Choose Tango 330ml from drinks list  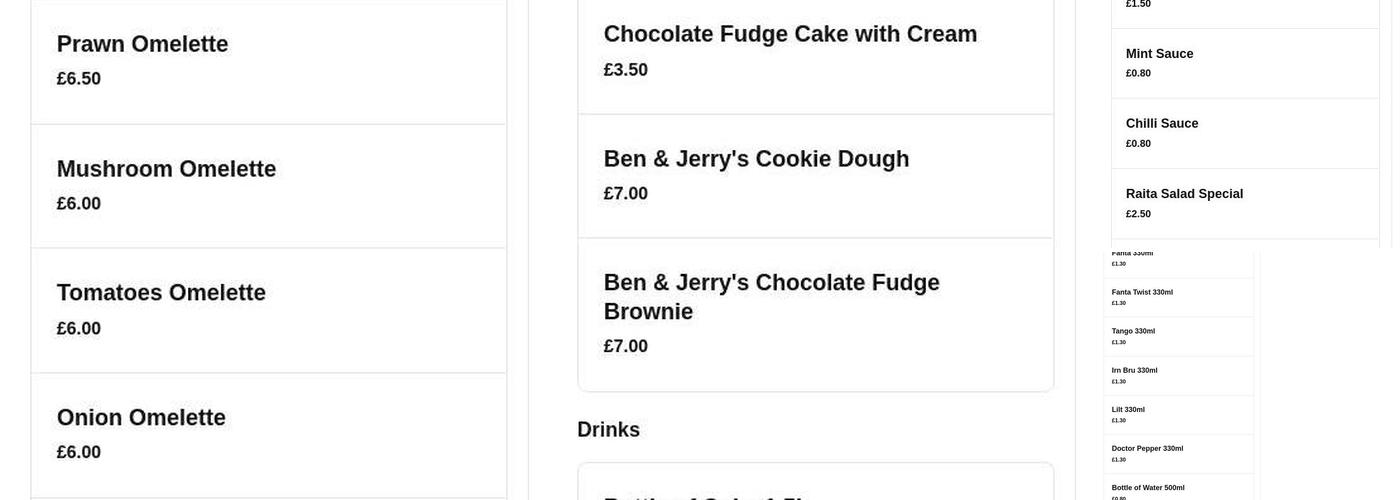(x=1133, y=331)
